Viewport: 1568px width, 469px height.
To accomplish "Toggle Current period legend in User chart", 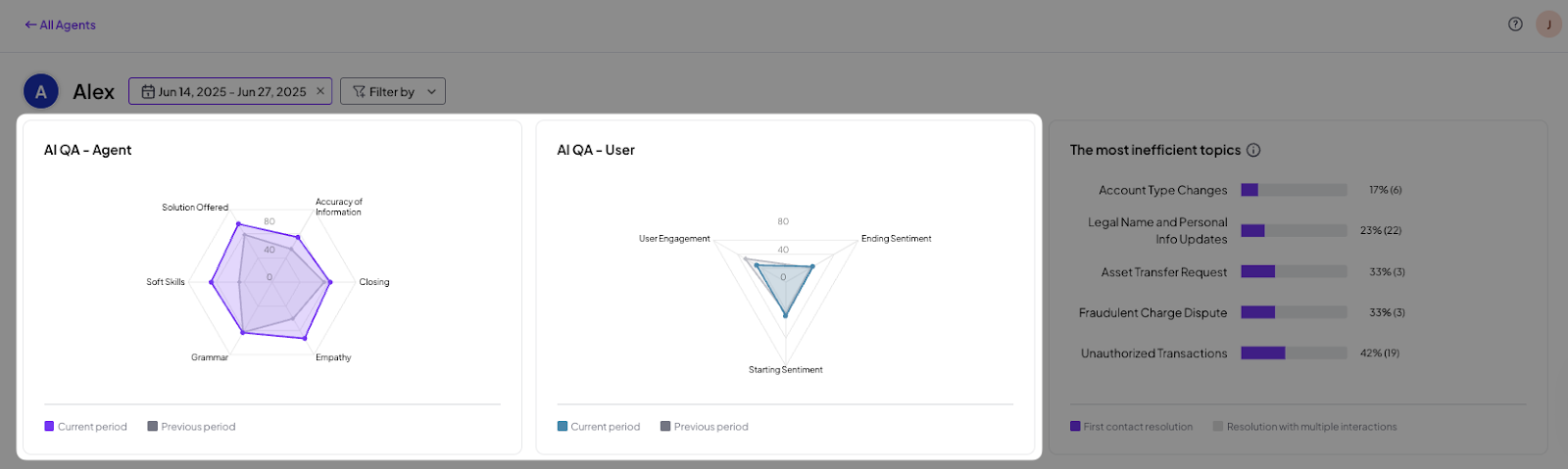I will tap(599, 427).
